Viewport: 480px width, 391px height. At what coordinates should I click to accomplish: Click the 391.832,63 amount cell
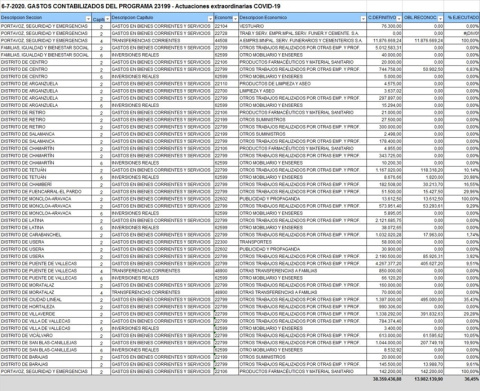tap(423, 314)
